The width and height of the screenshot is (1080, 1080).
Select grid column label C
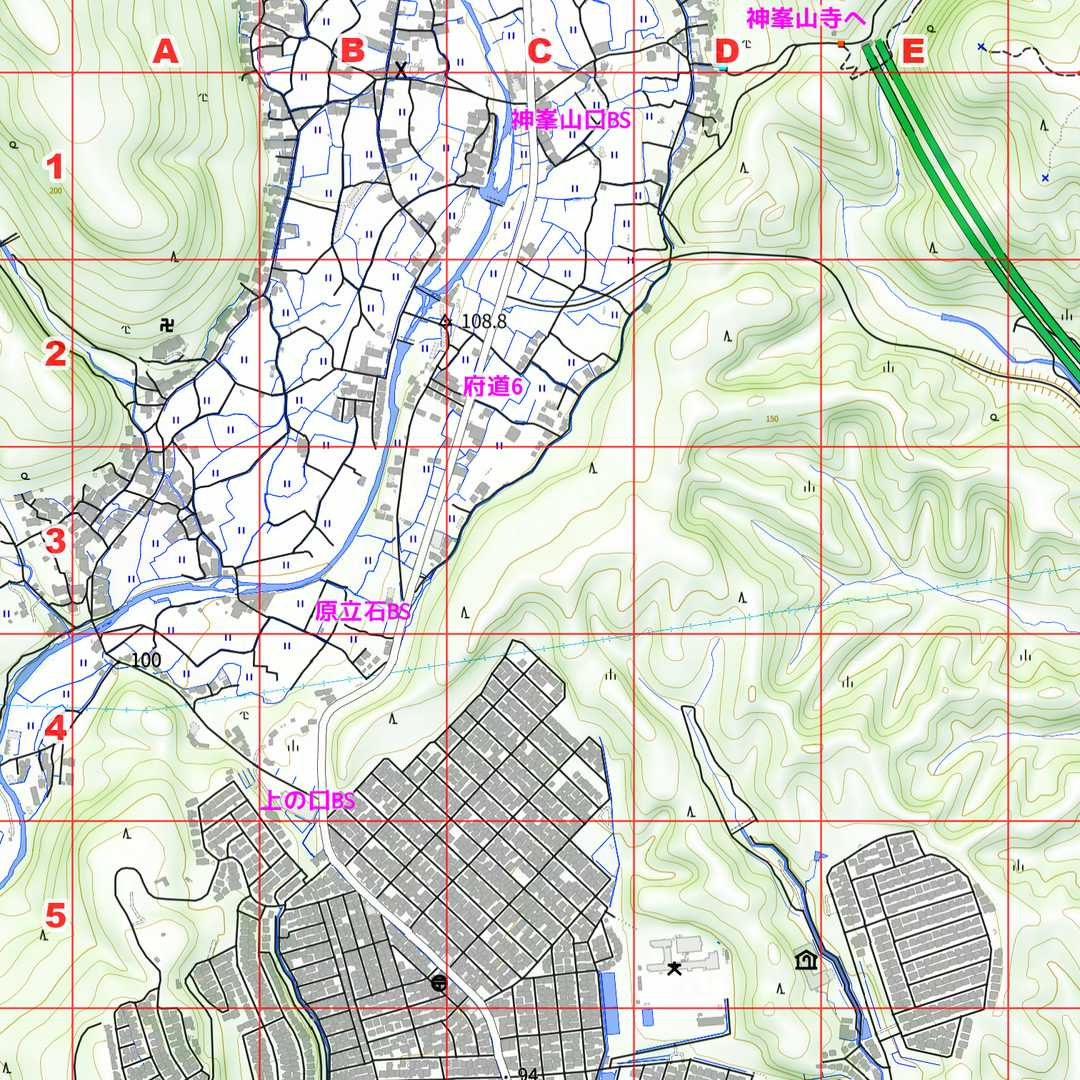coord(539,52)
